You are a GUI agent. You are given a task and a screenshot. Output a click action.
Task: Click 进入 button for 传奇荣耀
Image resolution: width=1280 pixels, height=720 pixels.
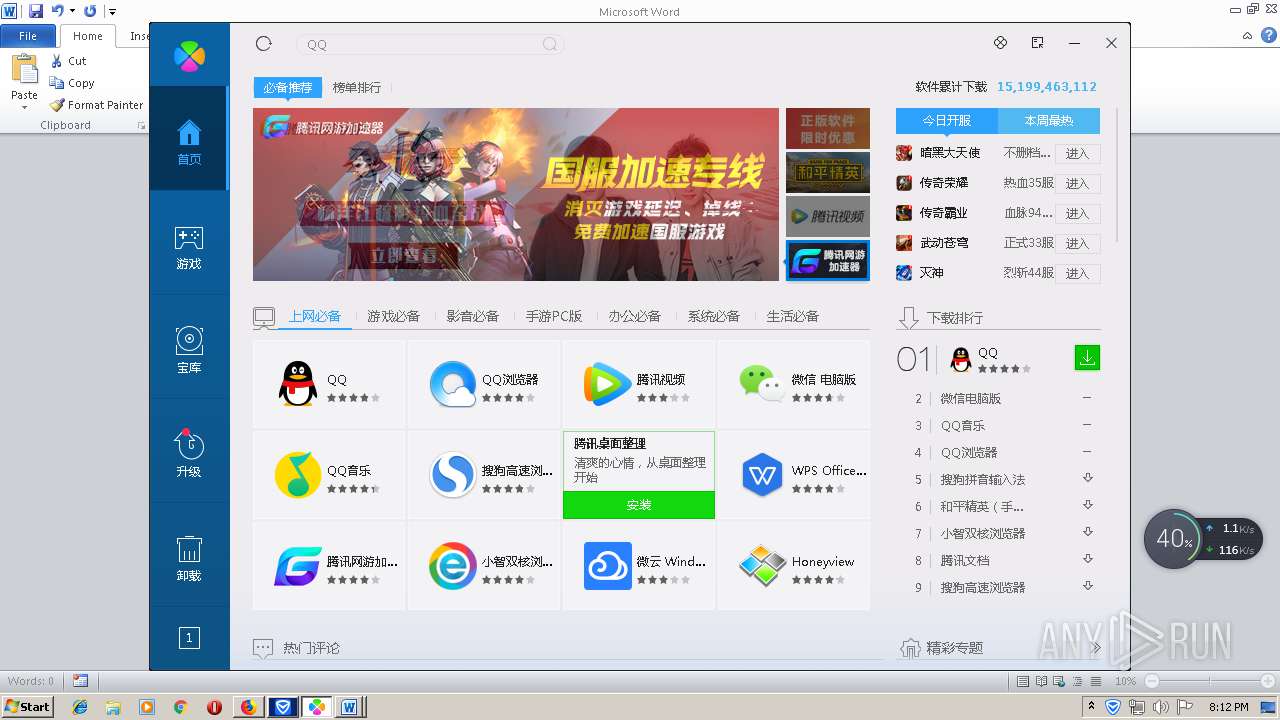(1078, 184)
